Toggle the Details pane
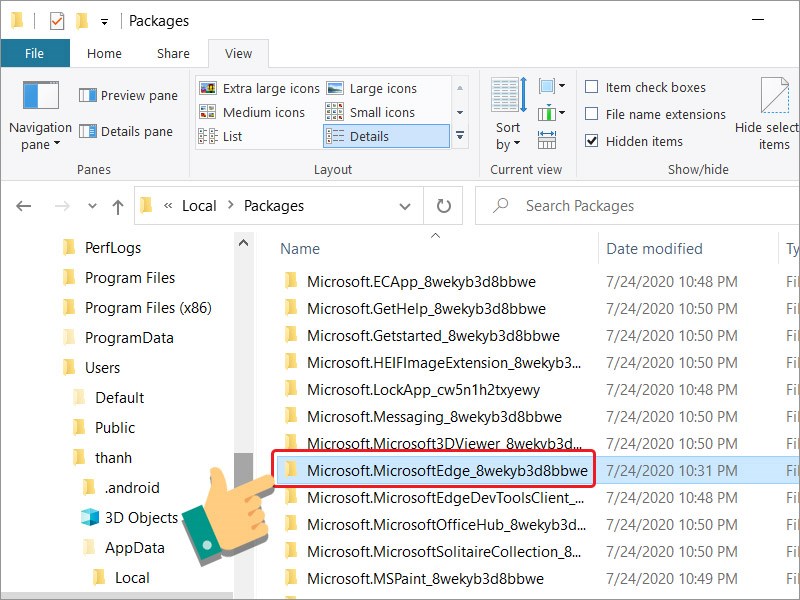This screenshot has height=600, width=800. (x=126, y=132)
